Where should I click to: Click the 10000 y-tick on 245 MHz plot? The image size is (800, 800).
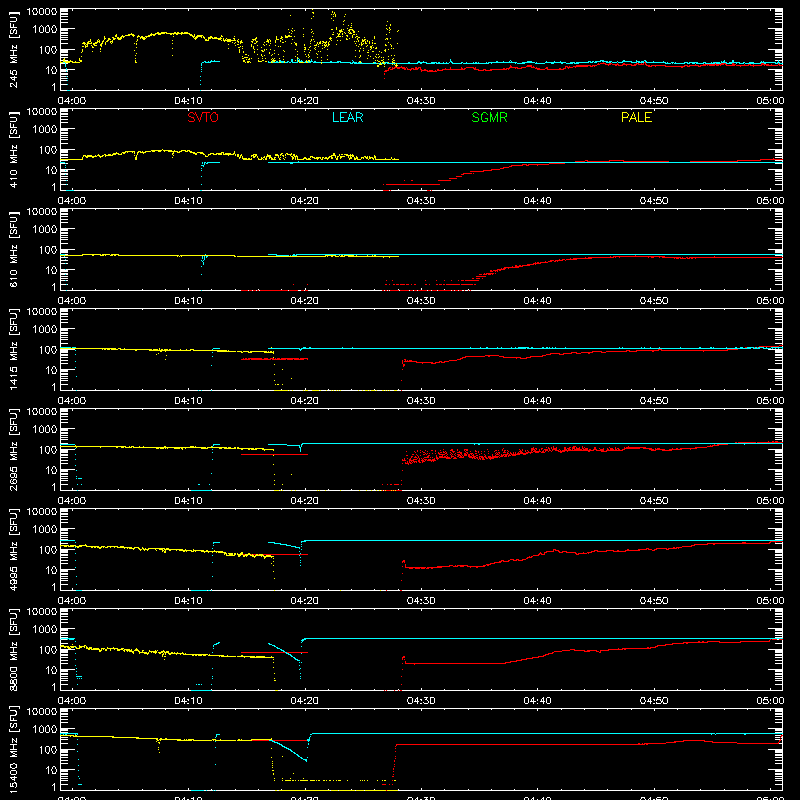coord(42,12)
